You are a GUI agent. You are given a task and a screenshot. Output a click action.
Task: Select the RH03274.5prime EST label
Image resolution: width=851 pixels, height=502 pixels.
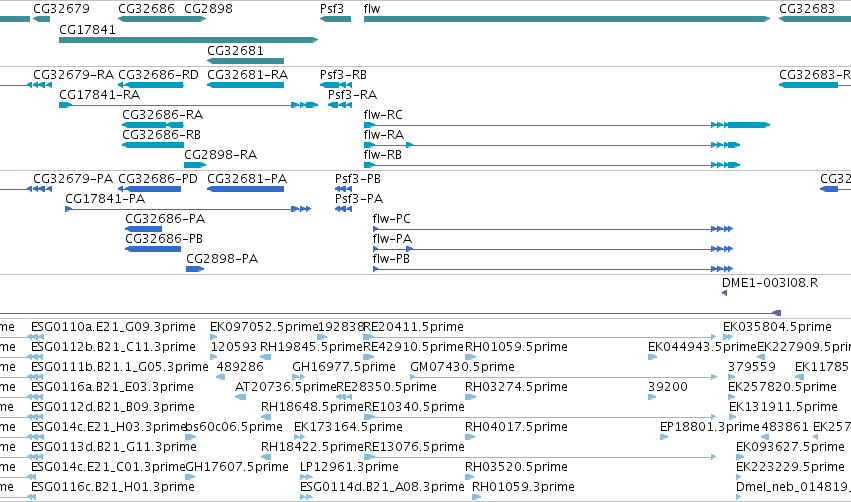point(516,387)
